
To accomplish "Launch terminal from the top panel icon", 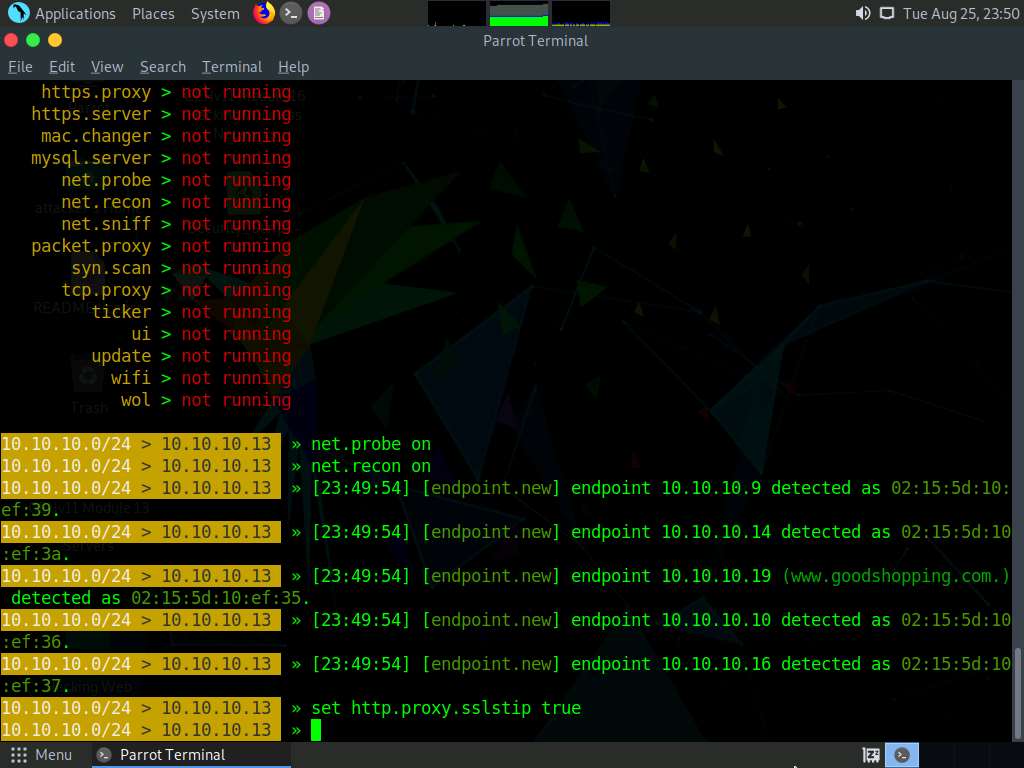I will (x=291, y=13).
